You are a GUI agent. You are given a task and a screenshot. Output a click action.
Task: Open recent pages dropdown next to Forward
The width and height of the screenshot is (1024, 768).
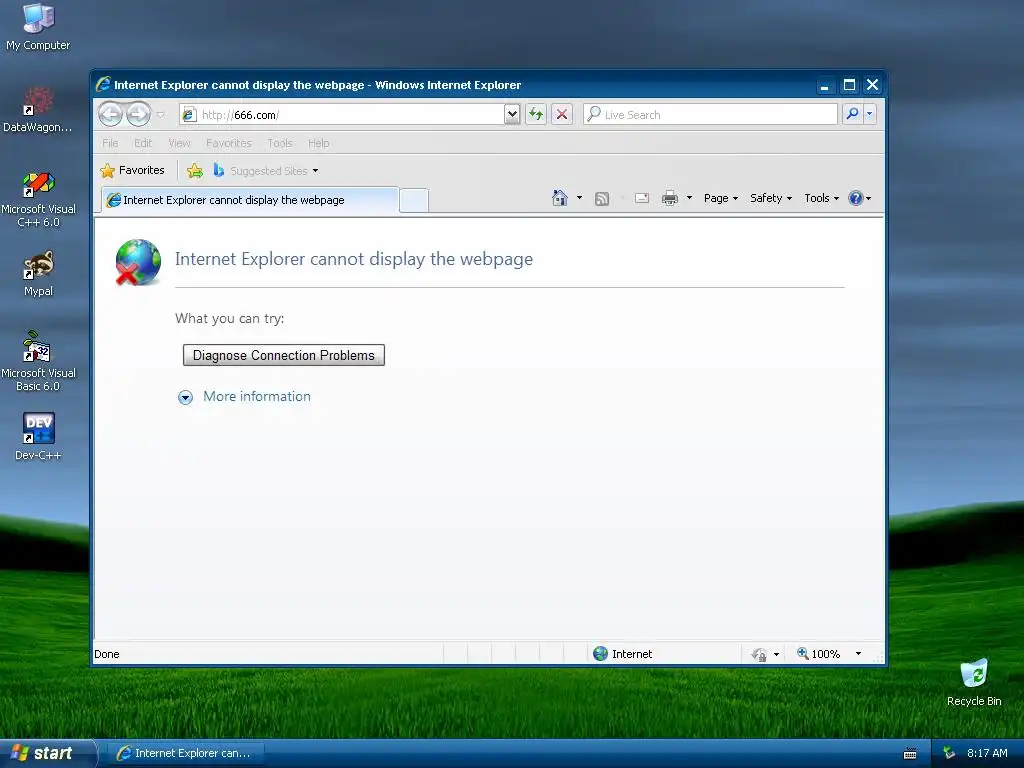pos(161,115)
